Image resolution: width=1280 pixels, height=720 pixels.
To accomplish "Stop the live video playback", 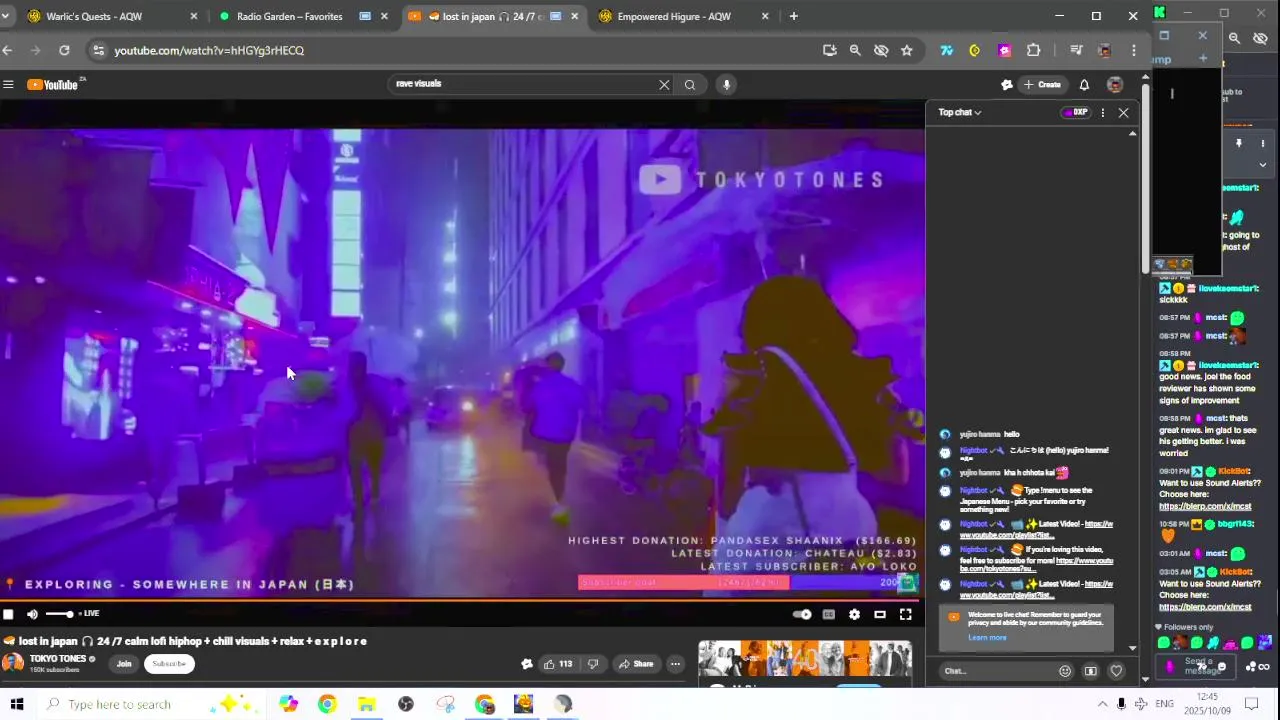I will [x=8, y=614].
